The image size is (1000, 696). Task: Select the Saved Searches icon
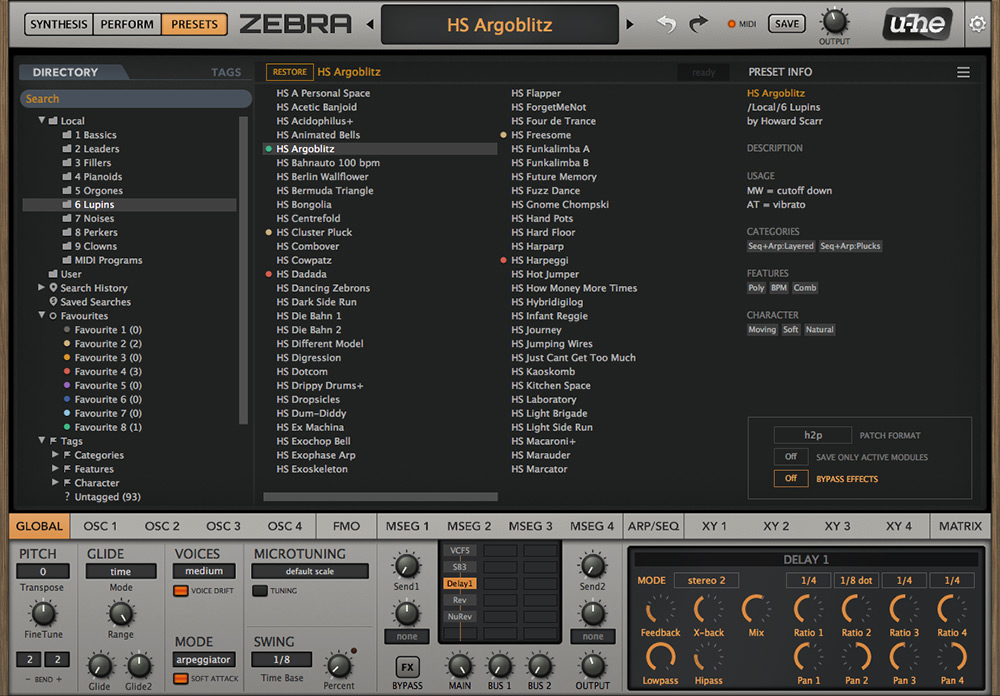[54, 302]
